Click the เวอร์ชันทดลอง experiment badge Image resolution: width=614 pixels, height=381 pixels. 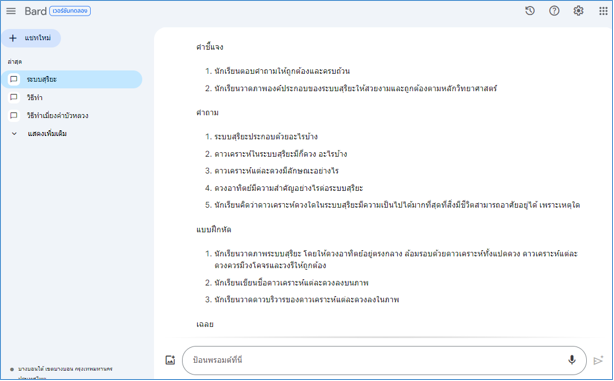(70, 11)
